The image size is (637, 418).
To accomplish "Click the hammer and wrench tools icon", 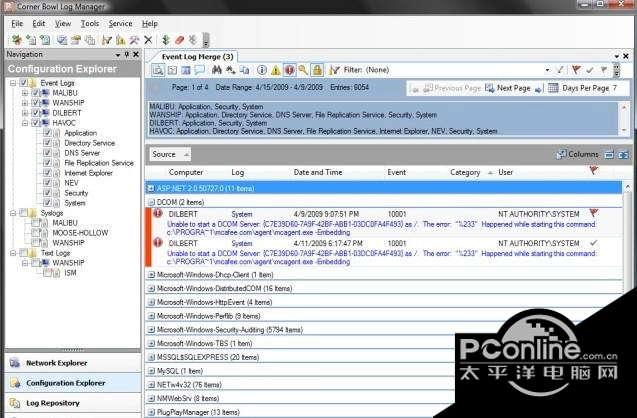I will 134,40.
